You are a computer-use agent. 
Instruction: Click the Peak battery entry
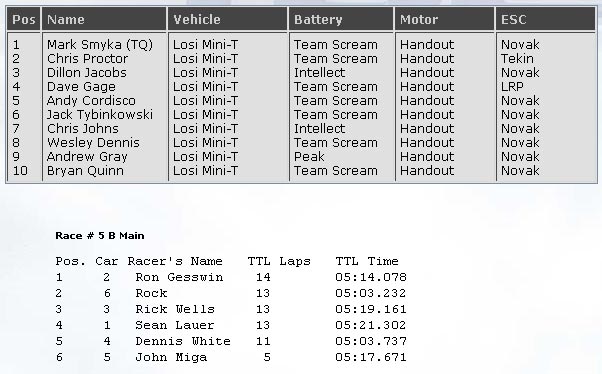click(x=309, y=157)
